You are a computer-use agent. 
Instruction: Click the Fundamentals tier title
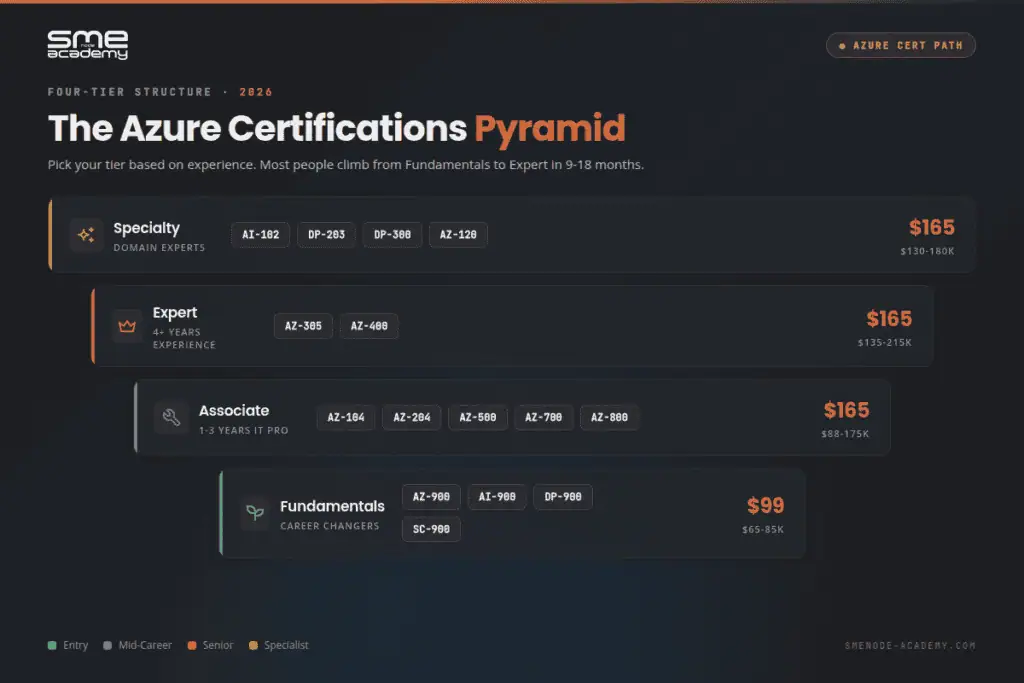(x=332, y=506)
